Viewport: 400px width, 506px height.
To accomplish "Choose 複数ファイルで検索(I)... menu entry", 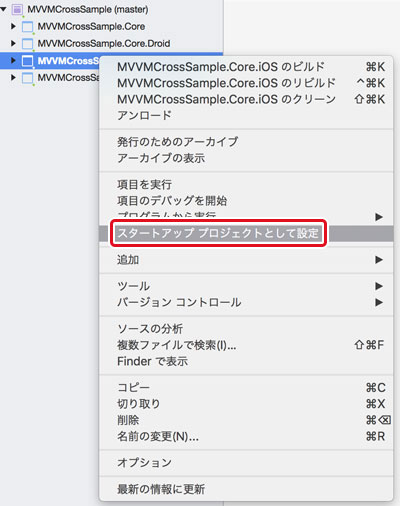I will [246, 345].
